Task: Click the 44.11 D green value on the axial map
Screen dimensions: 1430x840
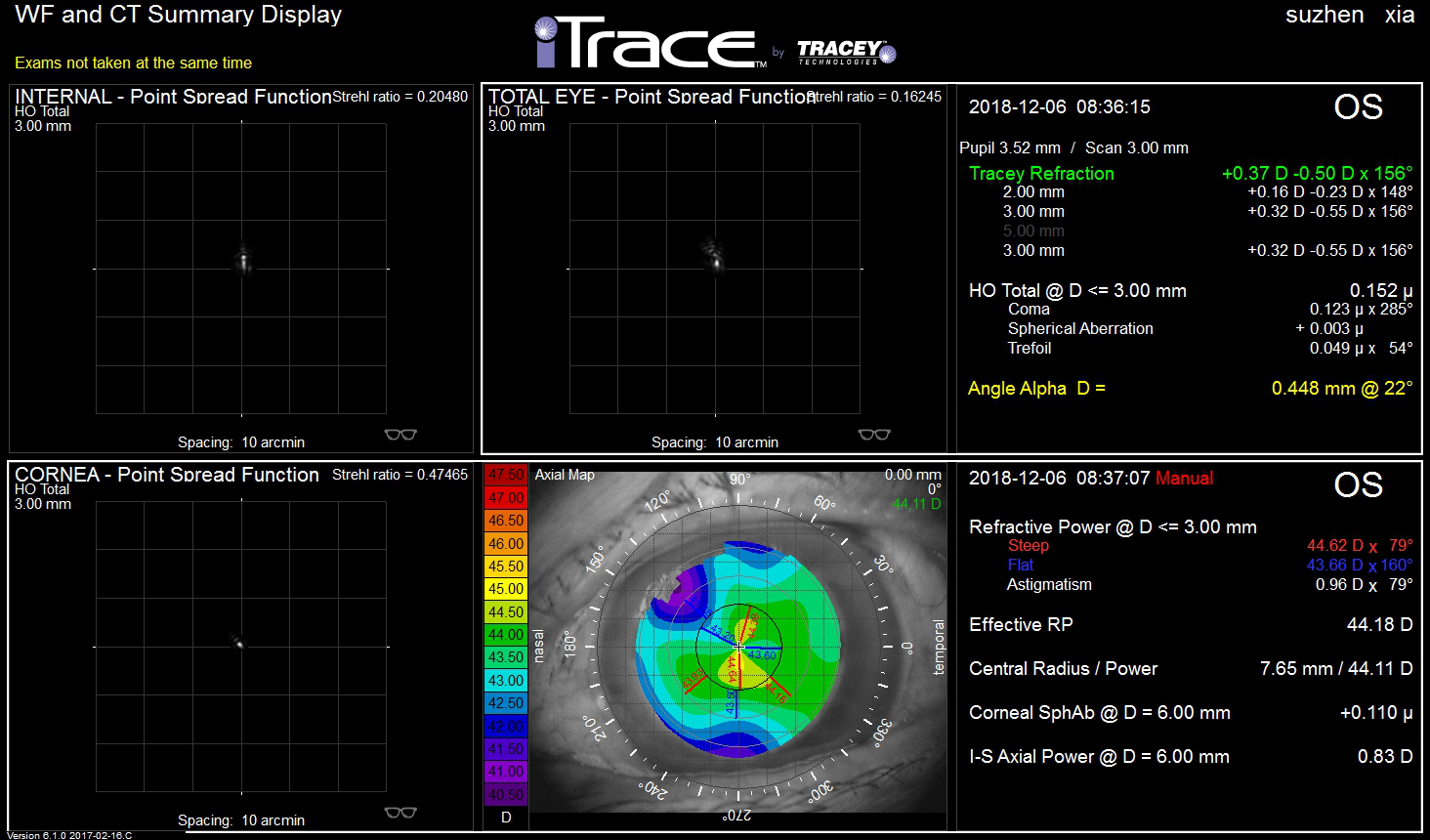Action: point(916,504)
